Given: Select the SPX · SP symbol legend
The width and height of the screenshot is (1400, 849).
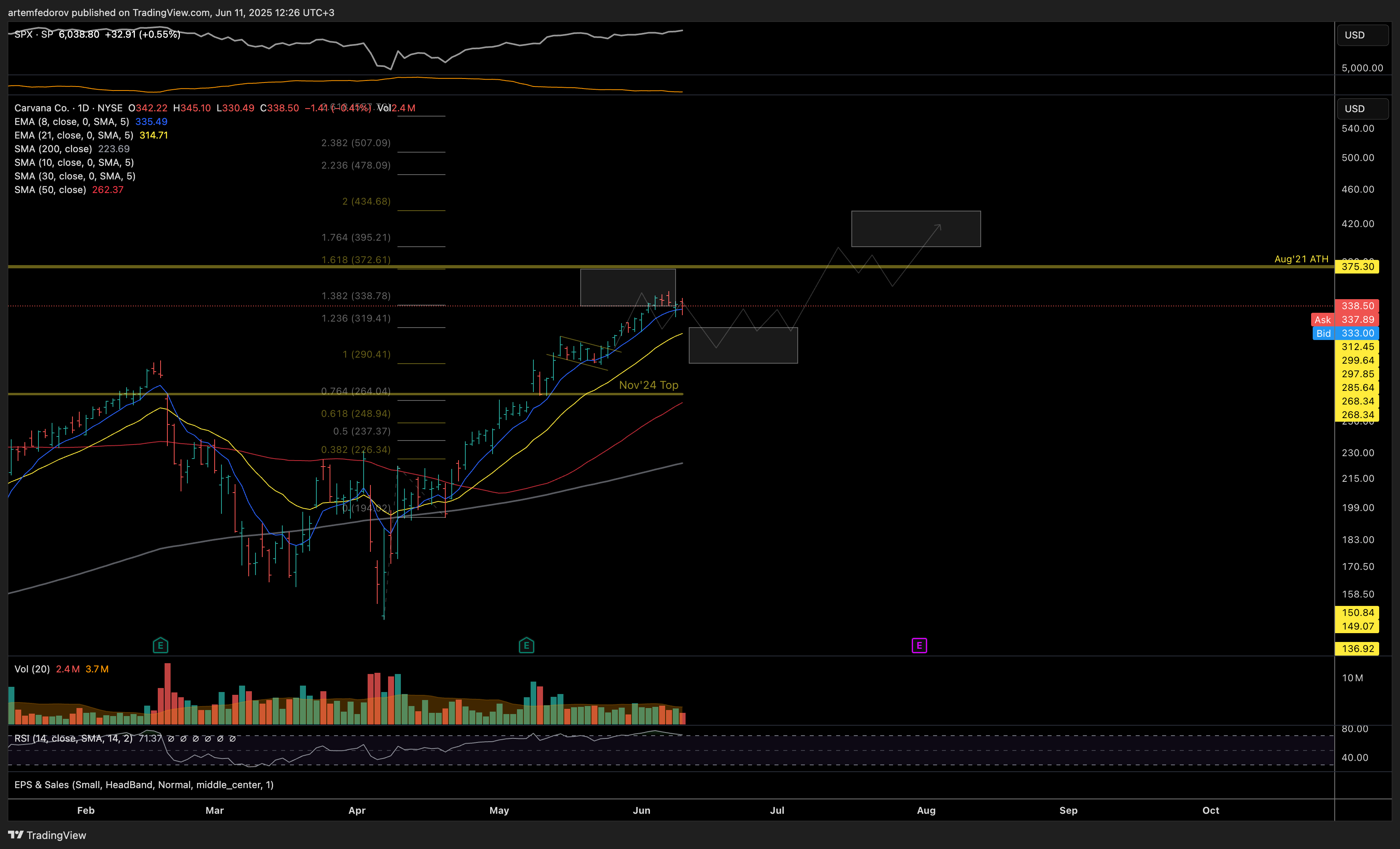Looking at the screenshot, I should point(34,34).
